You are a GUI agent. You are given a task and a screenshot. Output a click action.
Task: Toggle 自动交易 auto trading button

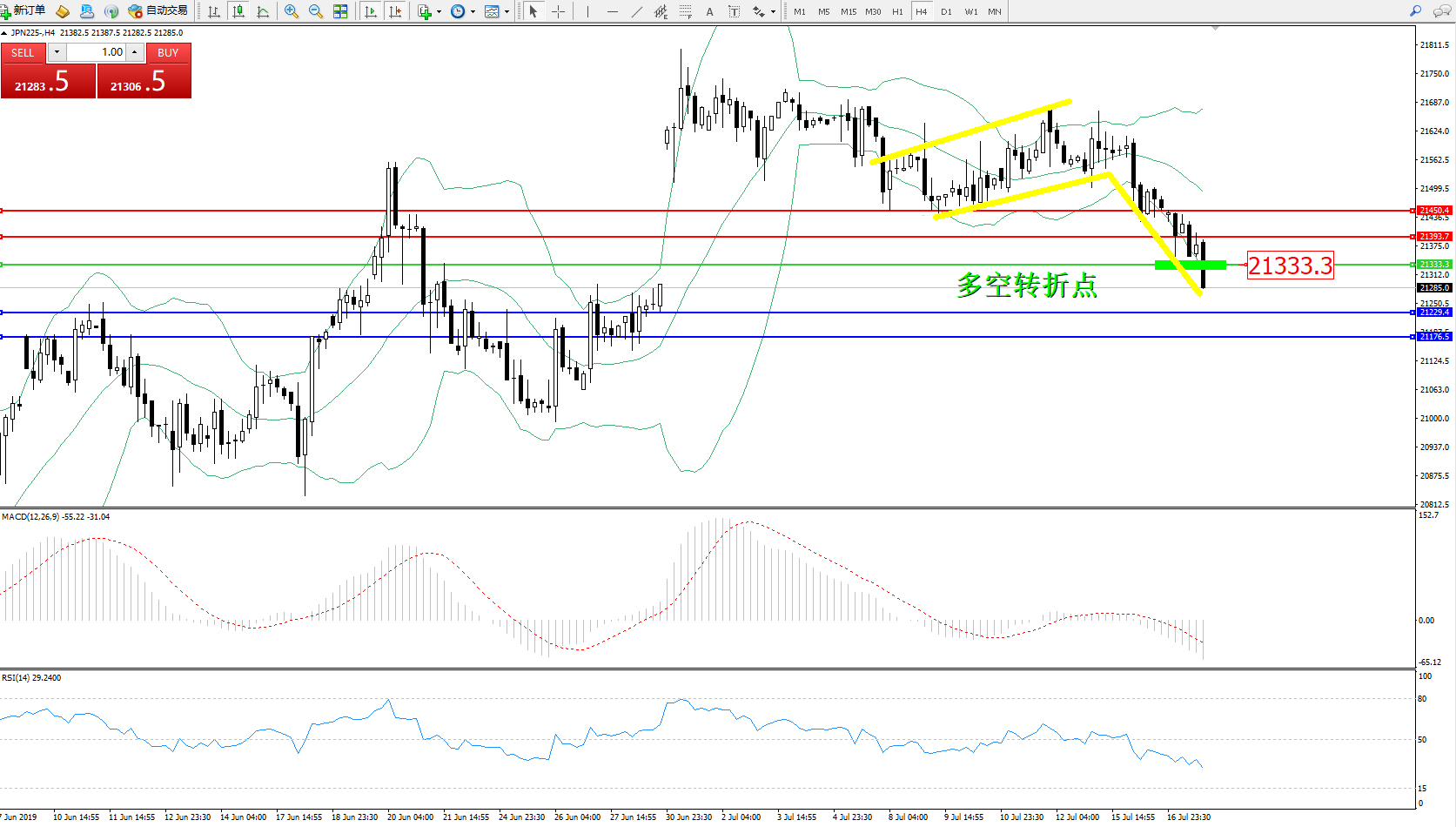pos(158,10)
